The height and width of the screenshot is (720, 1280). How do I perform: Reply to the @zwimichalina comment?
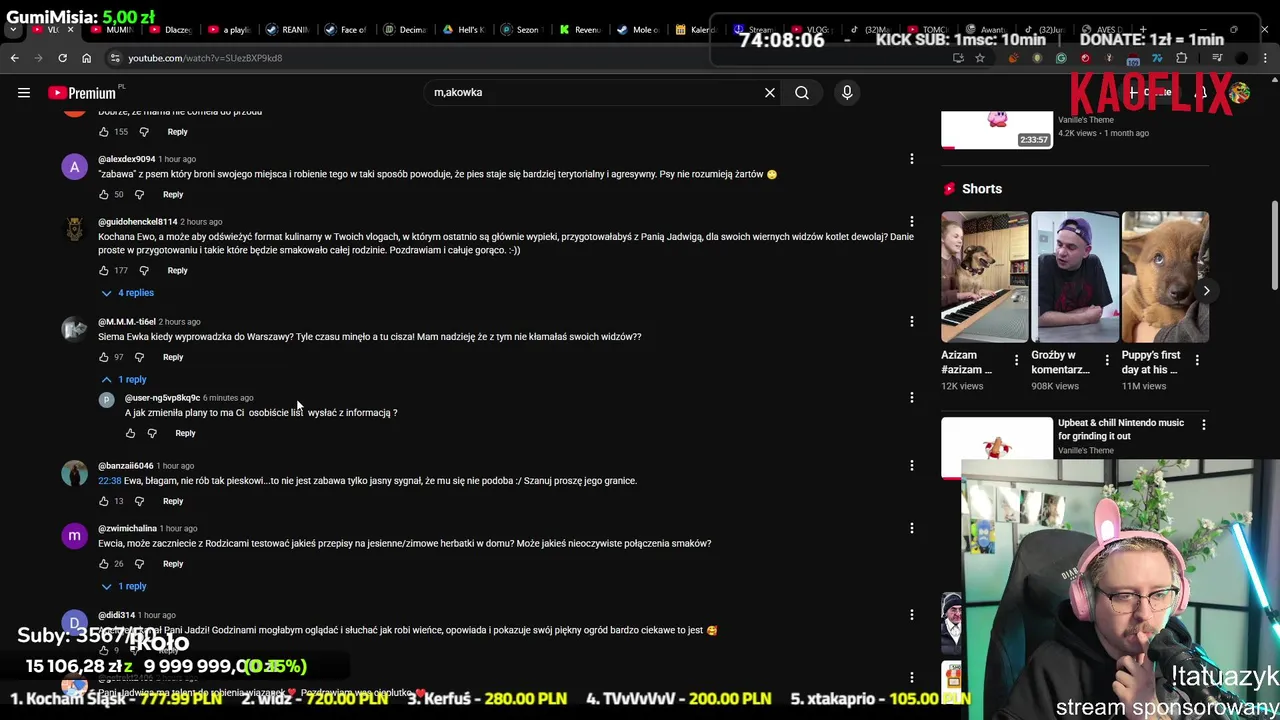pos(173,564)
